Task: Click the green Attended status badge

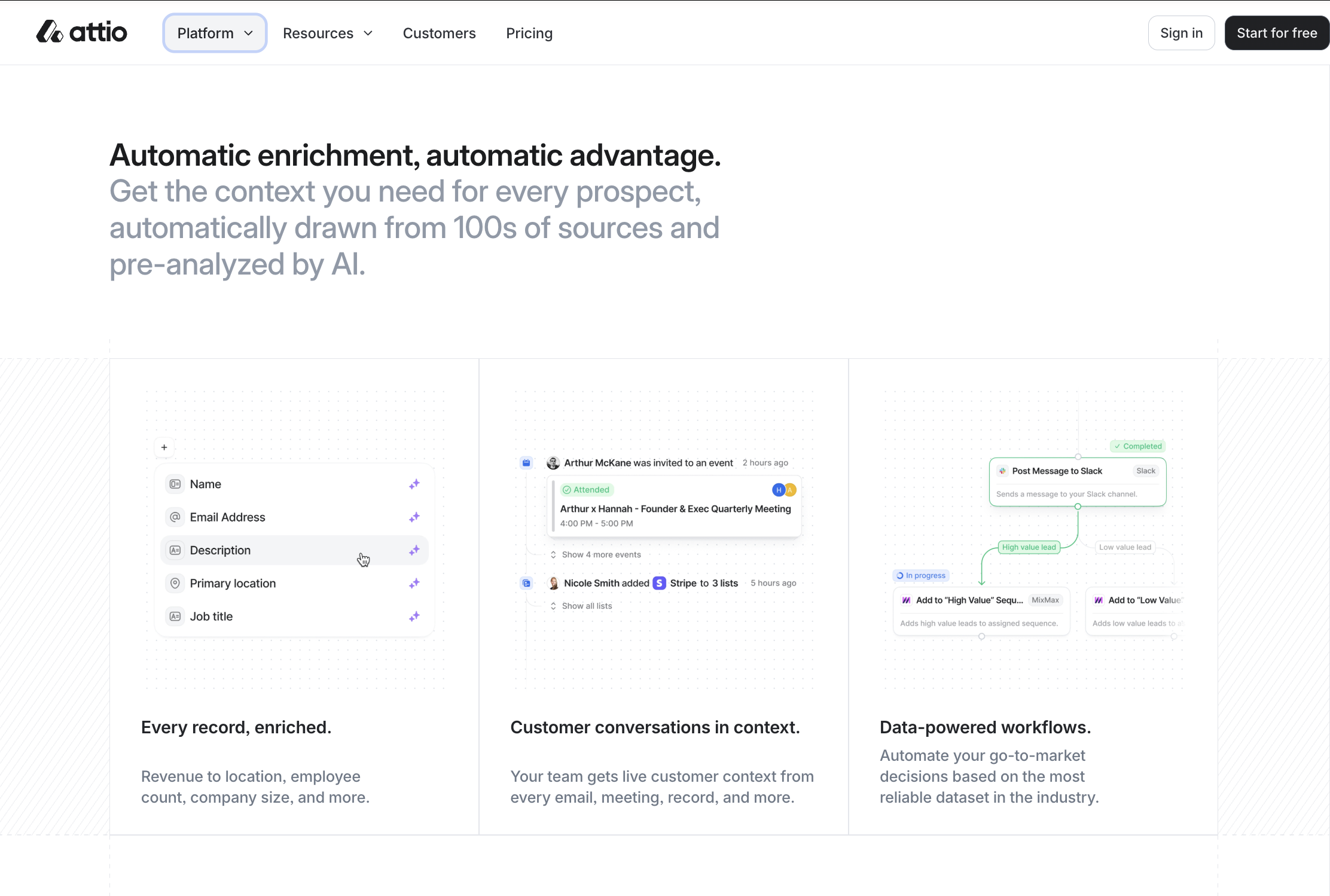Action: click(x=587, y=490)
